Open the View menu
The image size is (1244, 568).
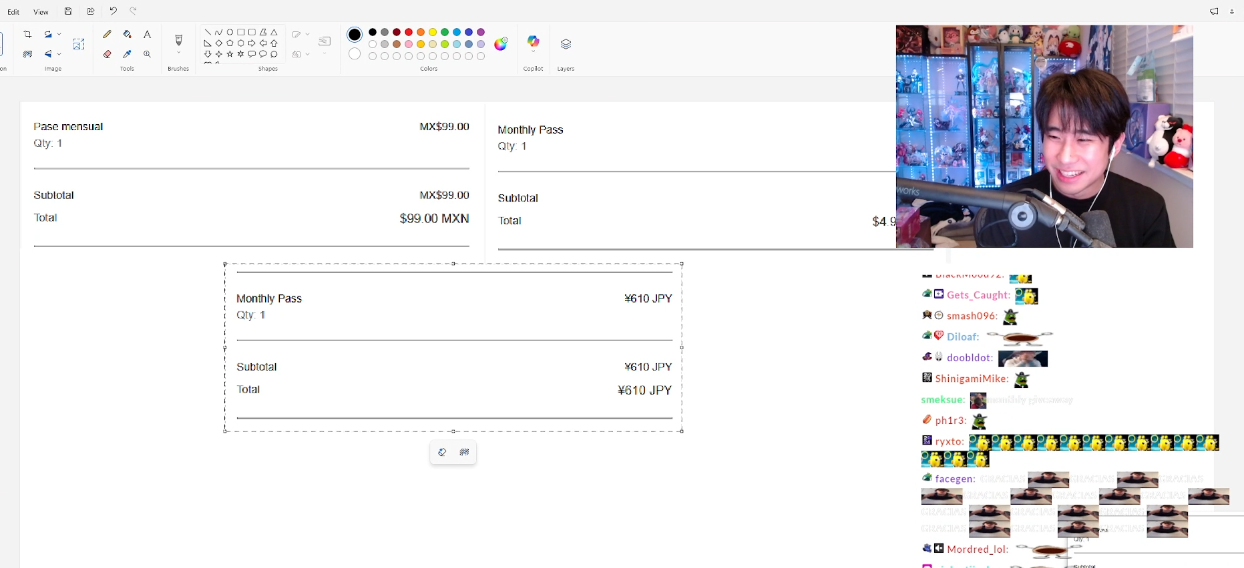pos(41,12)
